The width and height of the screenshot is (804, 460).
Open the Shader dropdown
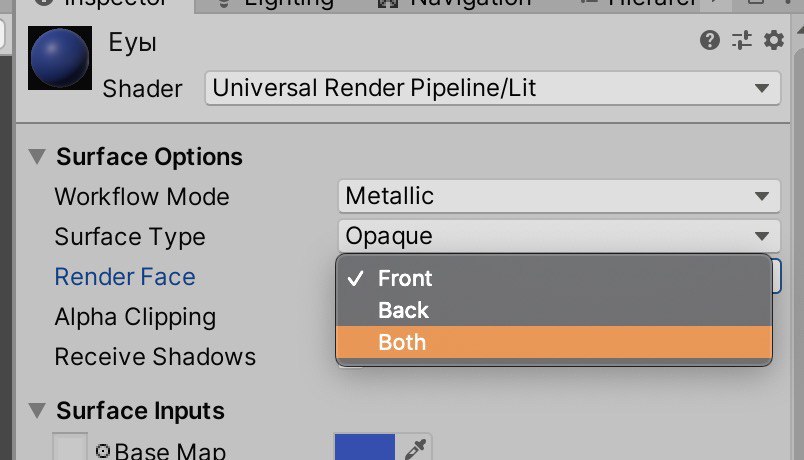pos(493,88)
